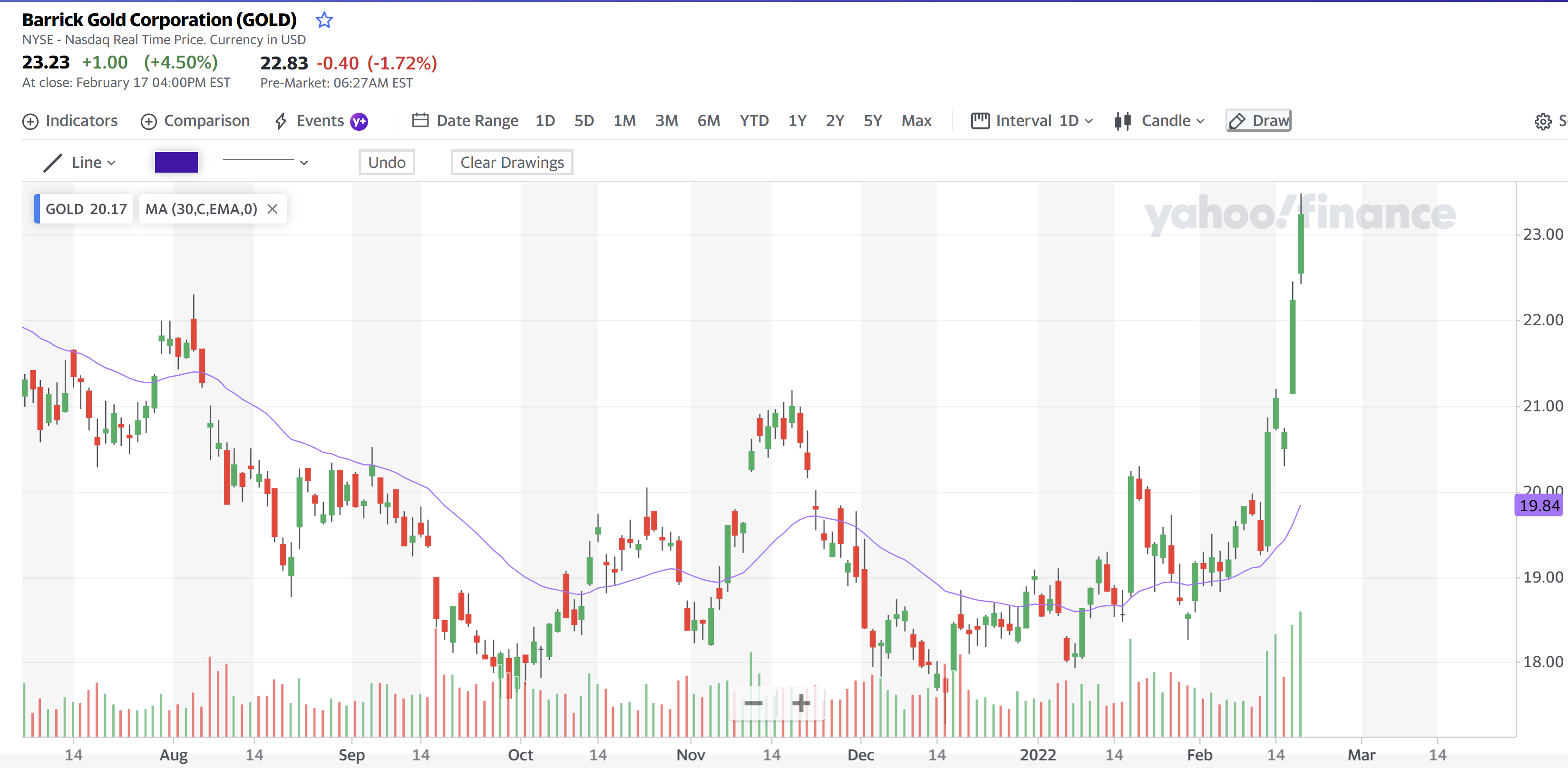
Task: Click the Oct date axis label
Action: (520, 755)
